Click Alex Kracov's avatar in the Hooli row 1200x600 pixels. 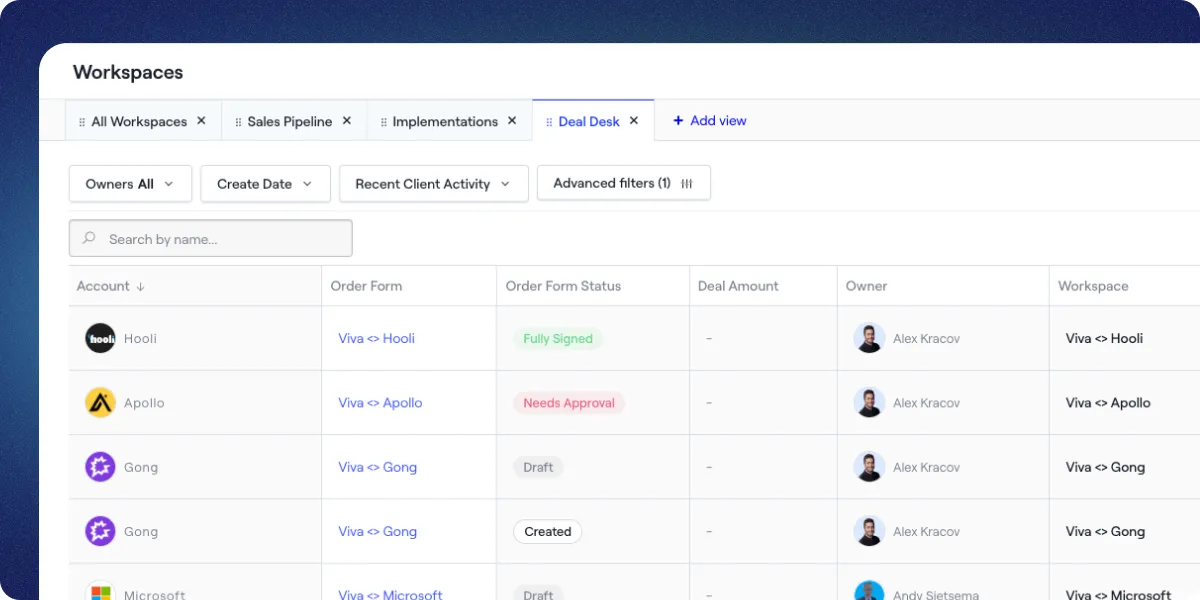(869, 338)
